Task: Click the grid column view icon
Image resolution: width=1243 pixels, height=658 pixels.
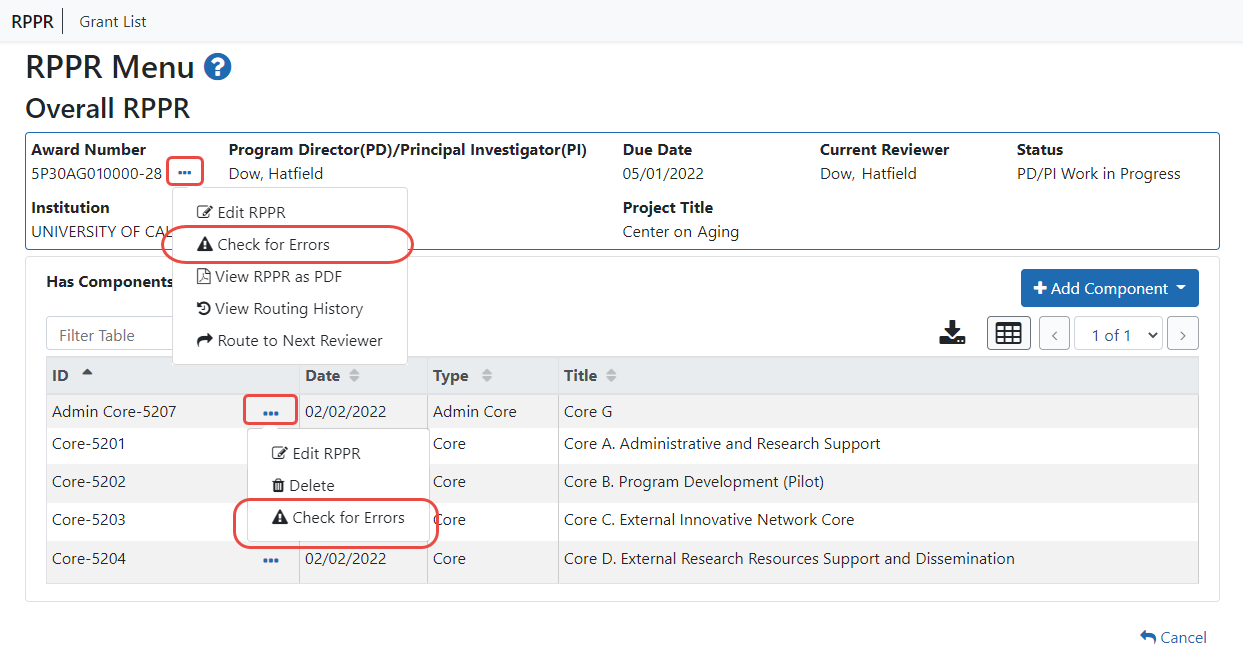Action: [1008, 334]
